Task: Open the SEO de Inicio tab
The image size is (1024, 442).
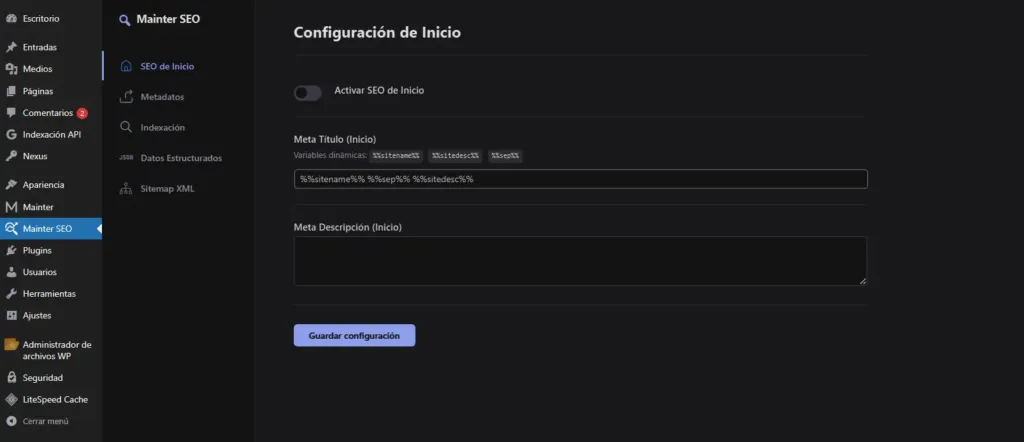Action: (167, 67)
